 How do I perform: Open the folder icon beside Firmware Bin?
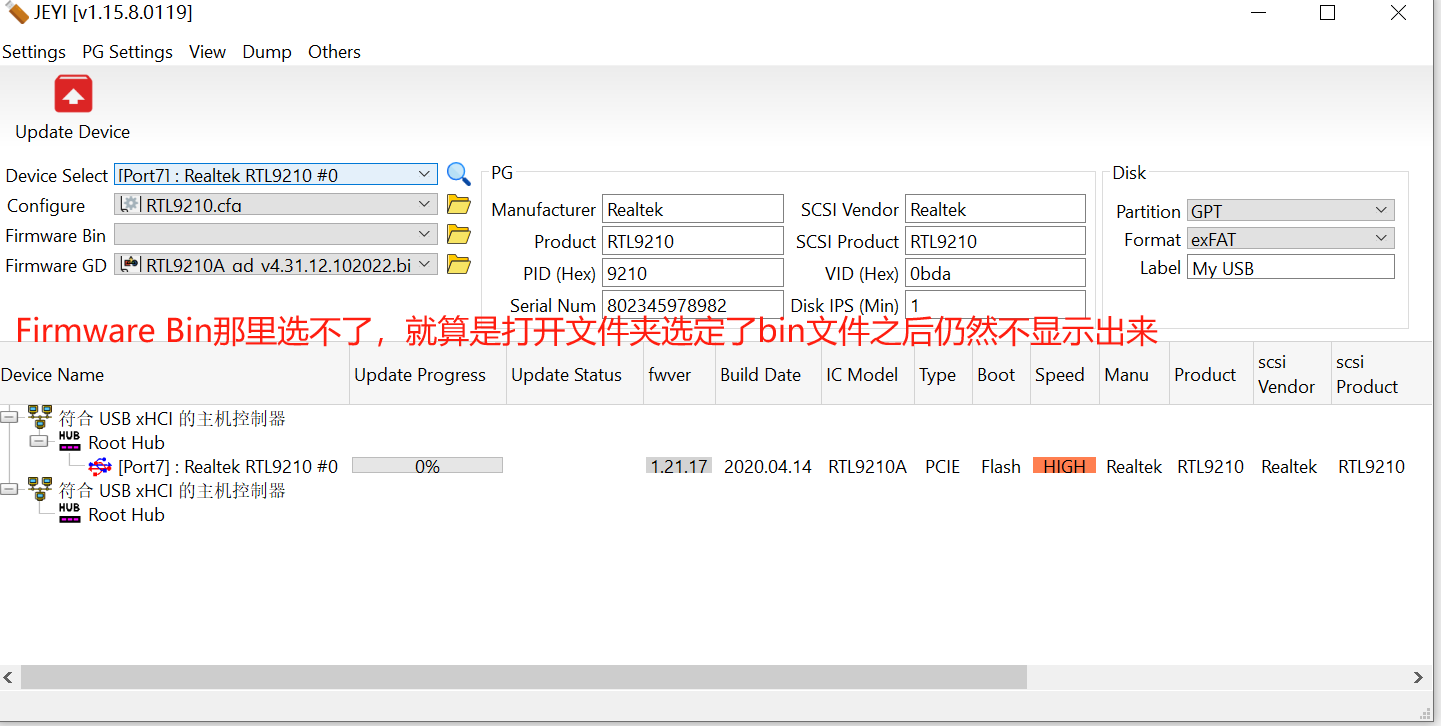click(x=458, y=235)
